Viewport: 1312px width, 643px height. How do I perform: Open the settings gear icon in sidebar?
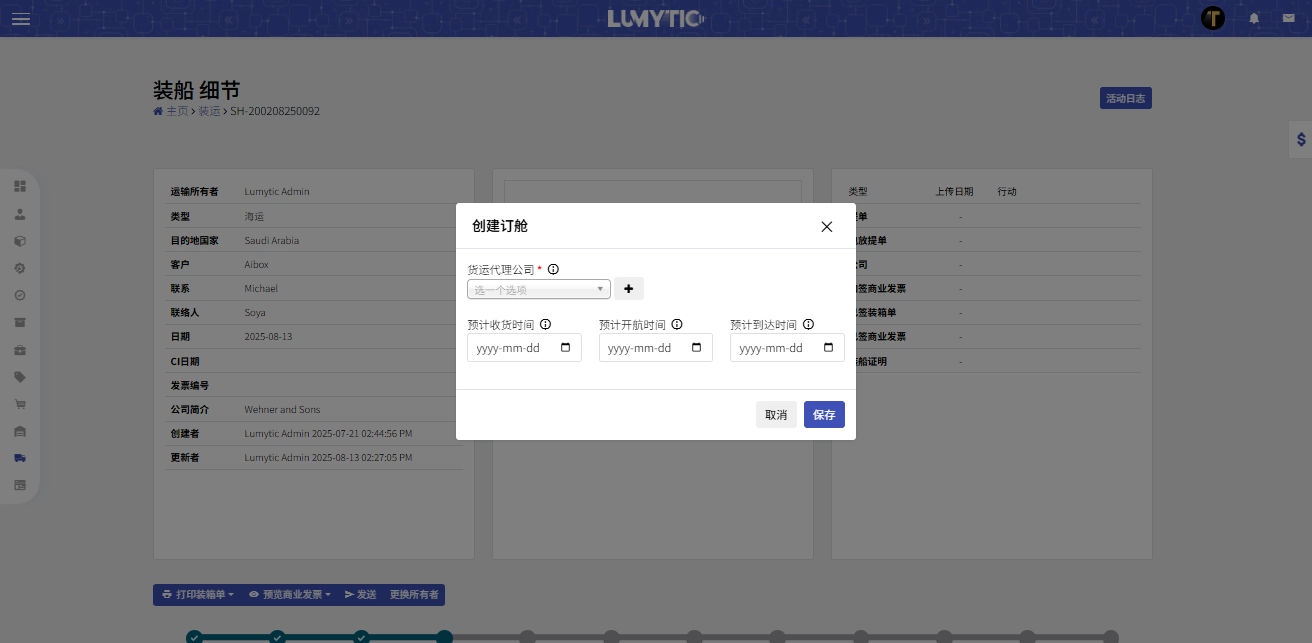(x=20, y=268)
